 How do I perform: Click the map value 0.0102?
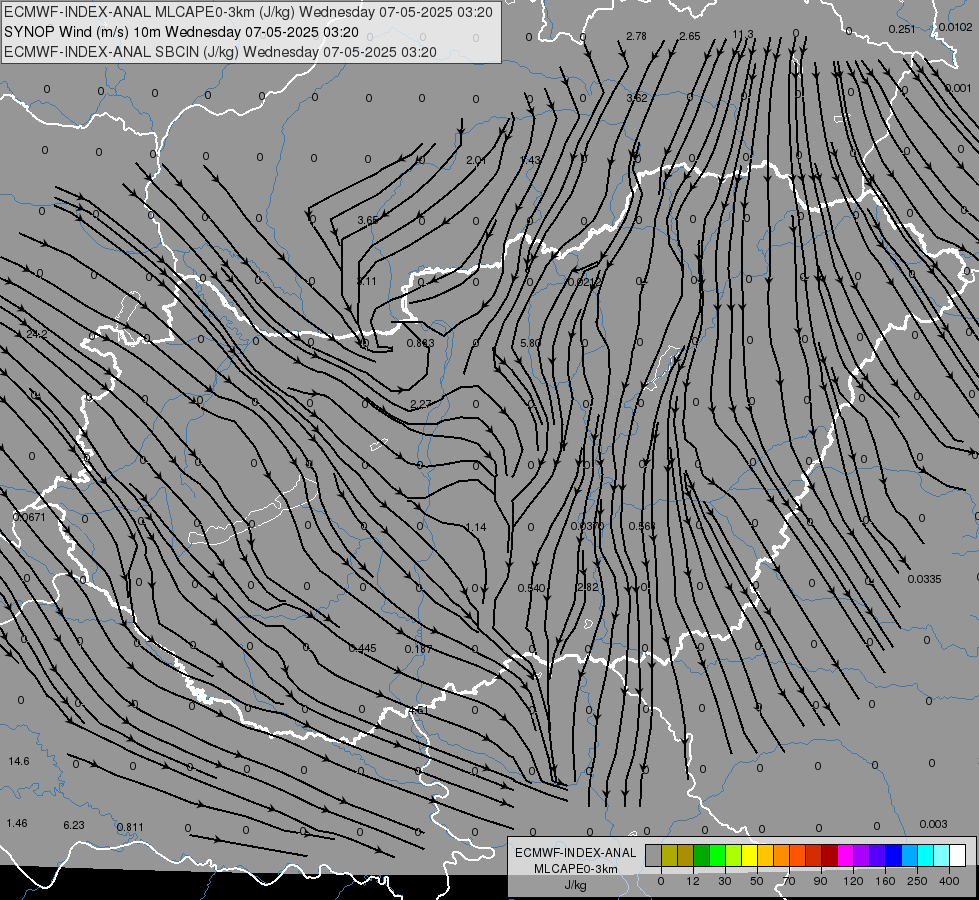pos(955,27)
